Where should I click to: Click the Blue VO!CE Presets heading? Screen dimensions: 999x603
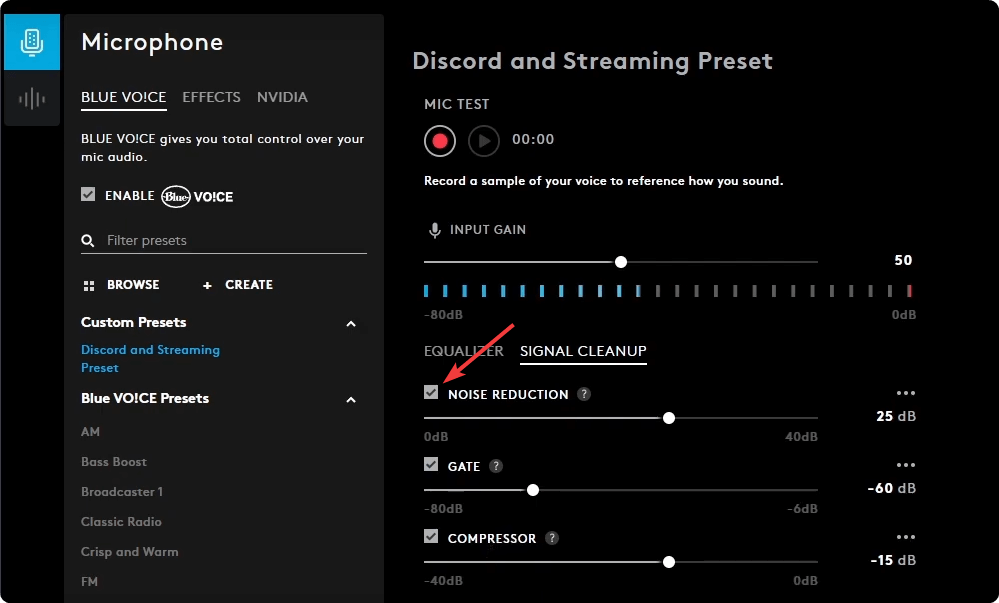click(145, 398)
